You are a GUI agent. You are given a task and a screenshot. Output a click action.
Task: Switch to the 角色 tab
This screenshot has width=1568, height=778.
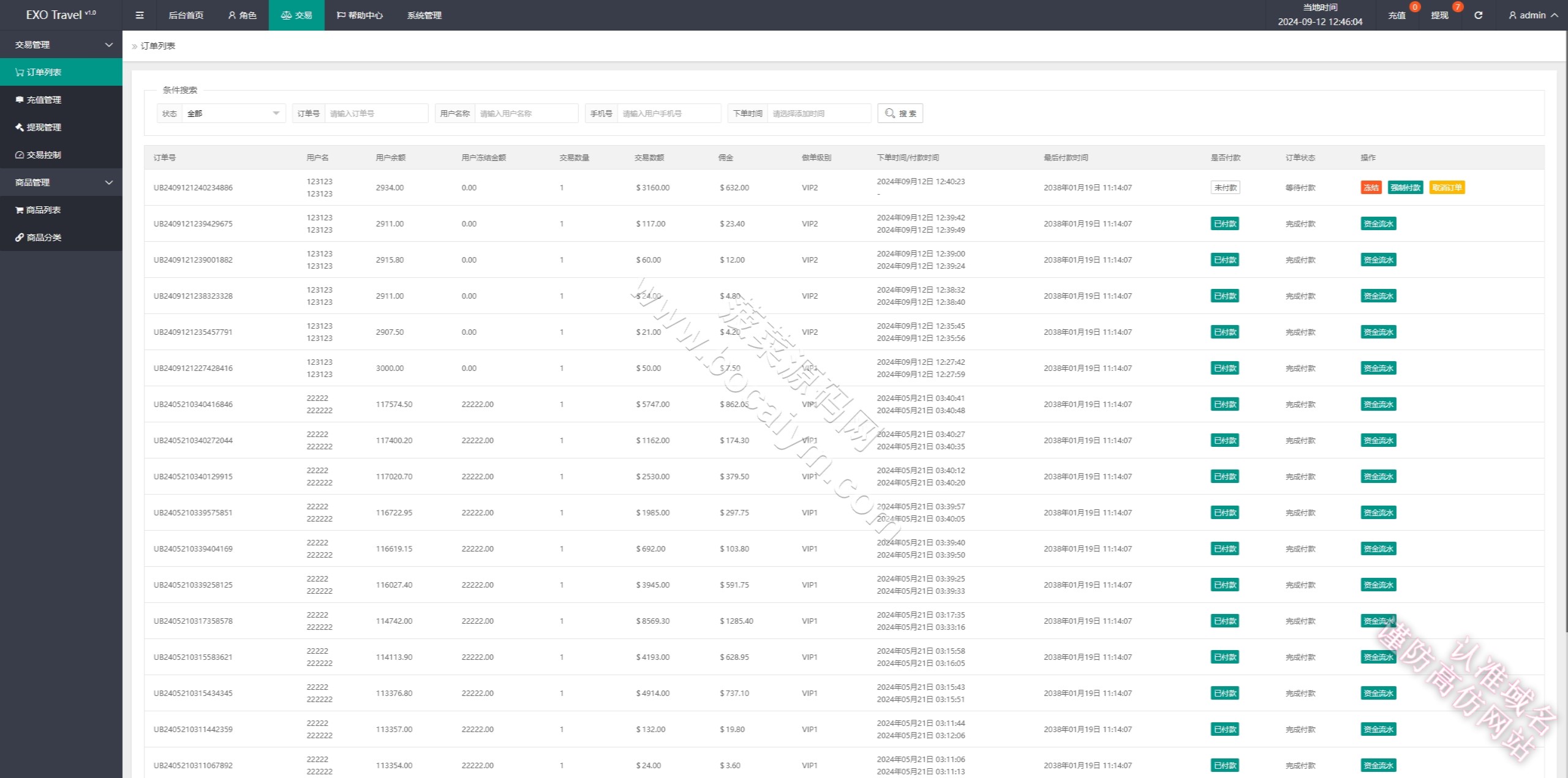(x=242, y=15)
